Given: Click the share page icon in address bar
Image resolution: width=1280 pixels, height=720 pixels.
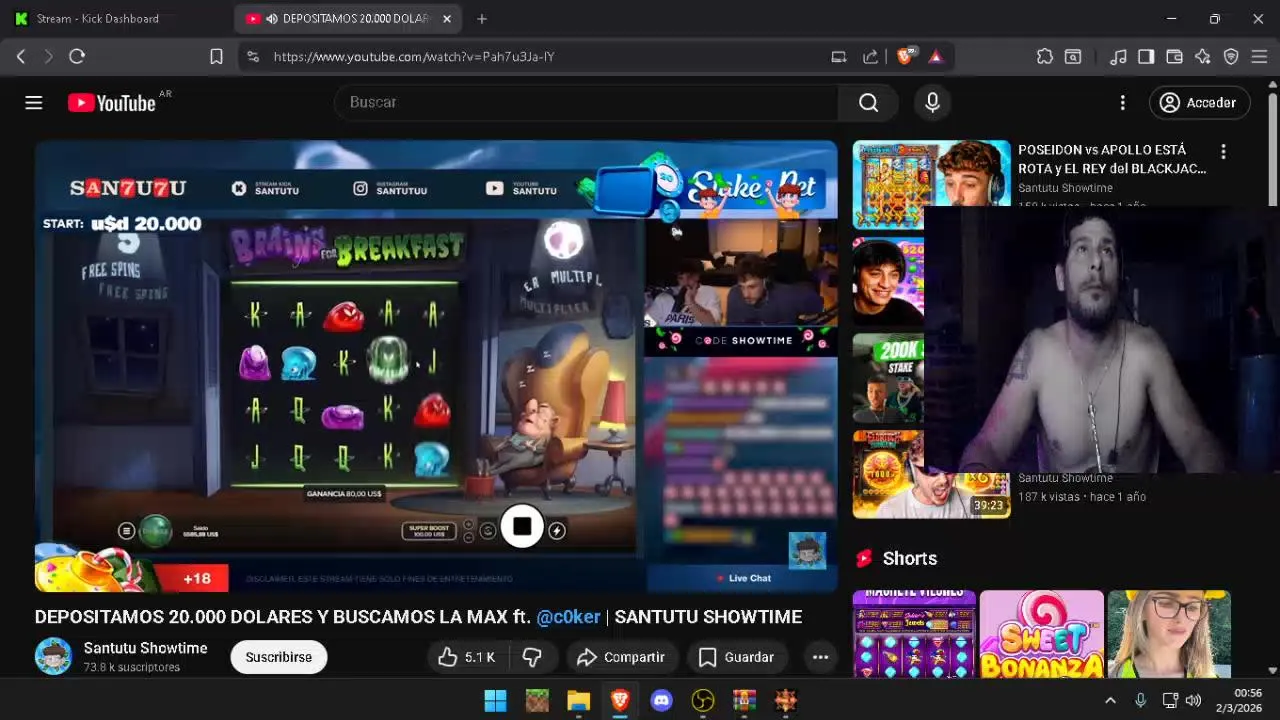Looking at the screenshot, I should click(x=870, y=57).
